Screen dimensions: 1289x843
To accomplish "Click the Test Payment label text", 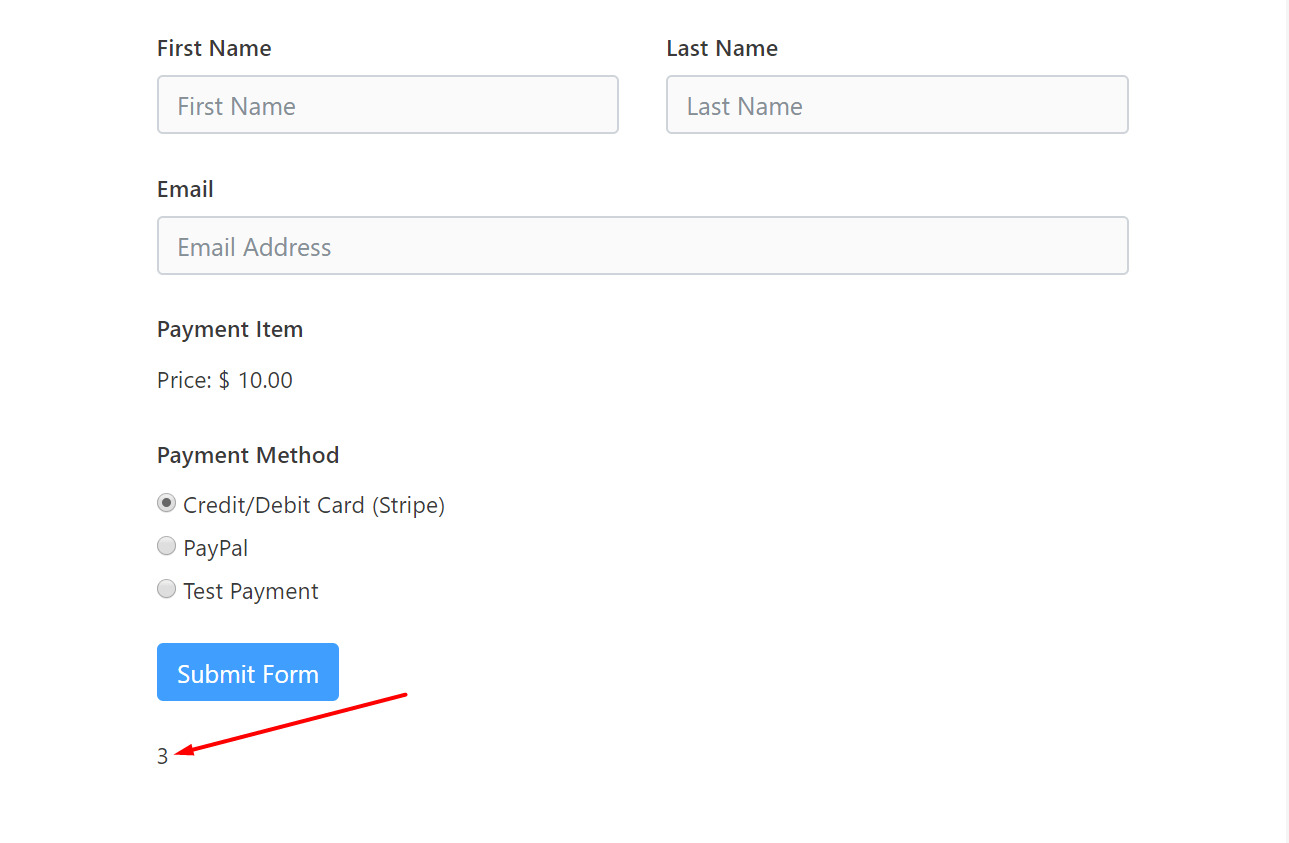I will [250, 590].
